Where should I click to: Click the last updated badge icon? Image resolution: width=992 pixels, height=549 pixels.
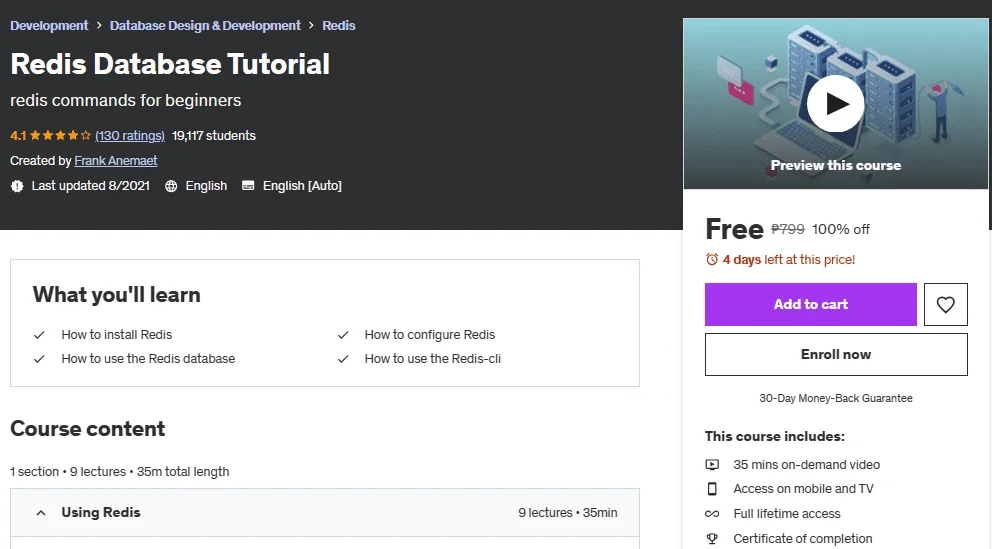pyautogui.click(x=17, y=186)
